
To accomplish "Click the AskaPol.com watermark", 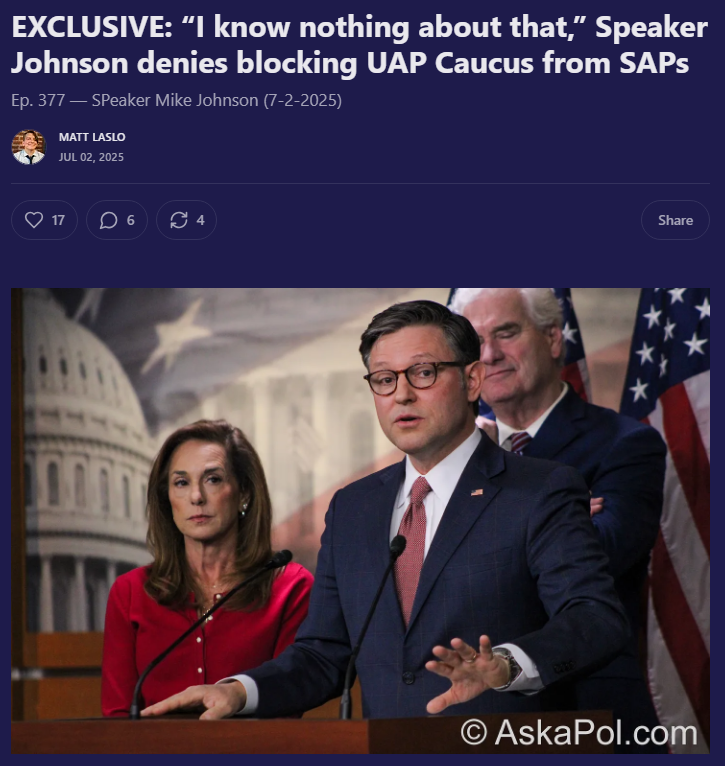I will (579, 732).
